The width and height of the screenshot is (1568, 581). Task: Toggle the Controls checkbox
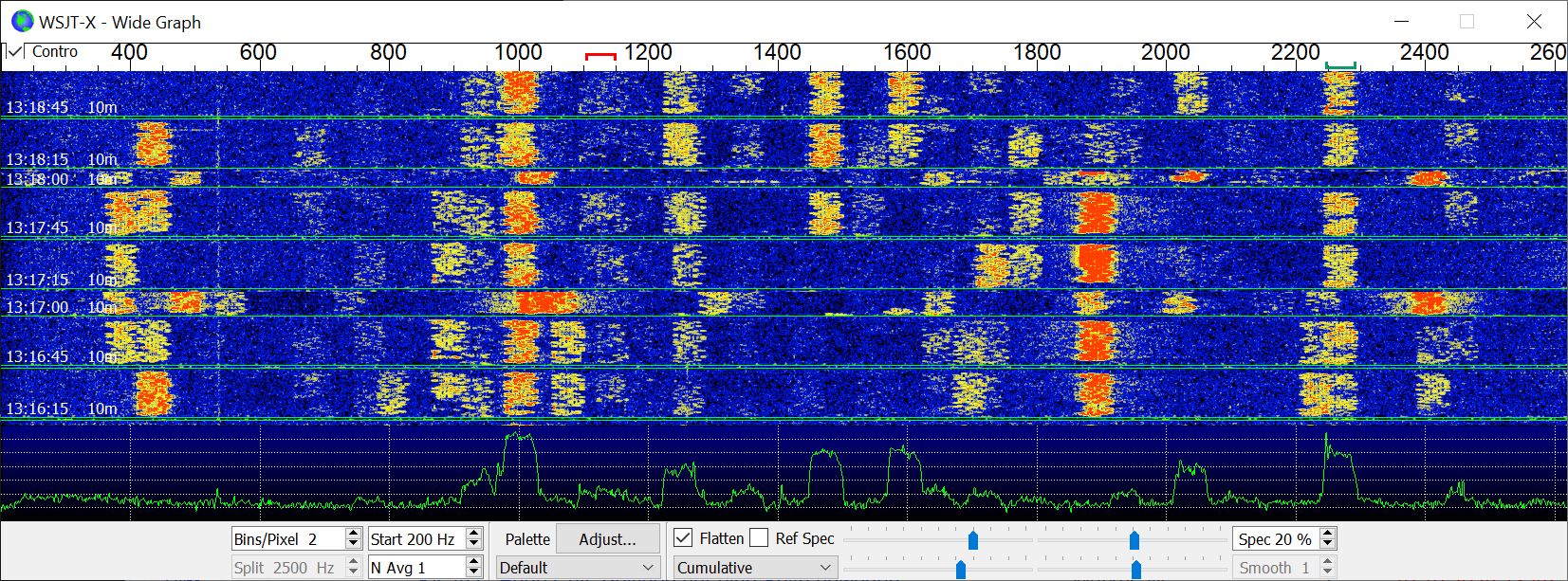(x=14, y=52)
